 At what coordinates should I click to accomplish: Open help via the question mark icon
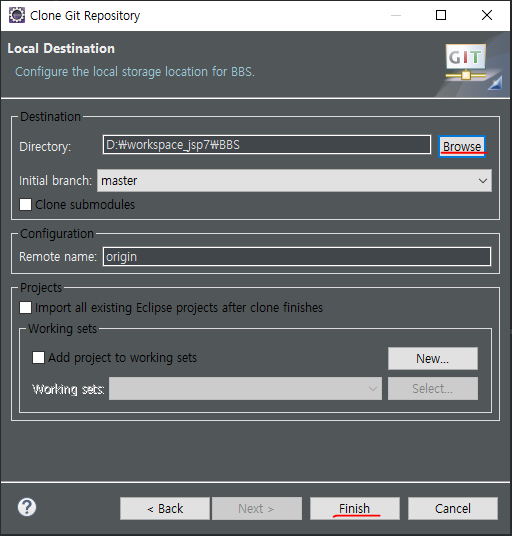click(x=27, y=507)
